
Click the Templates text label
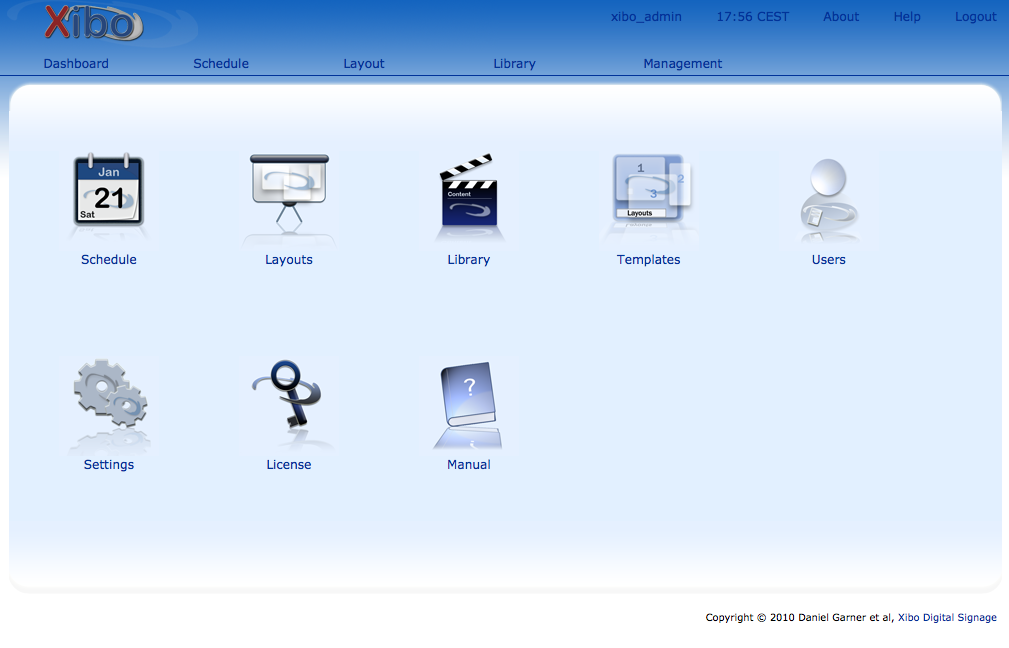point(648,259)
